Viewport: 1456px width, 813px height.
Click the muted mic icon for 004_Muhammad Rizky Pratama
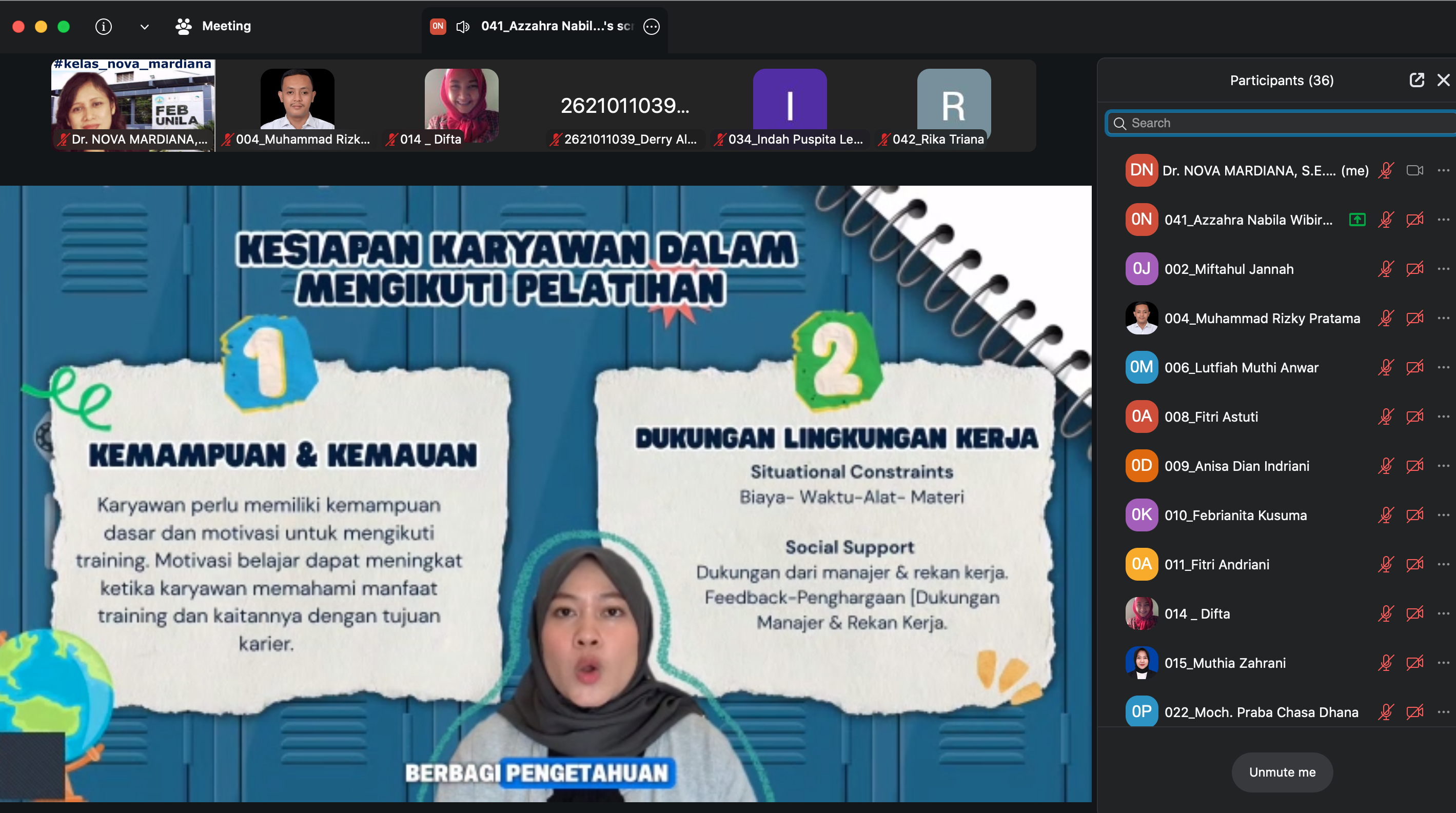click(x=1386, y=318)
